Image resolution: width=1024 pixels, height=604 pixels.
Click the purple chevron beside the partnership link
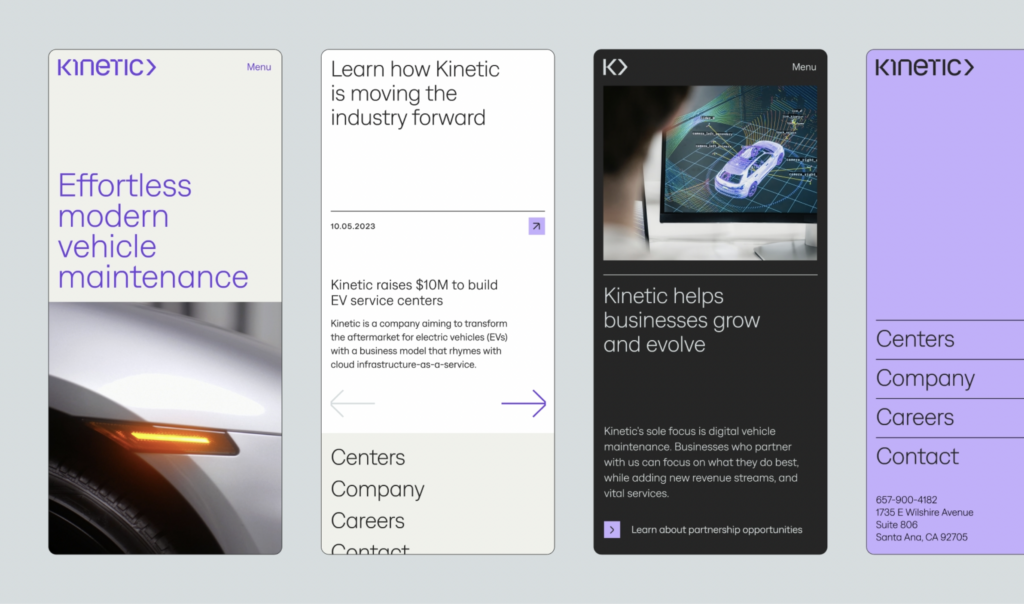612,529
